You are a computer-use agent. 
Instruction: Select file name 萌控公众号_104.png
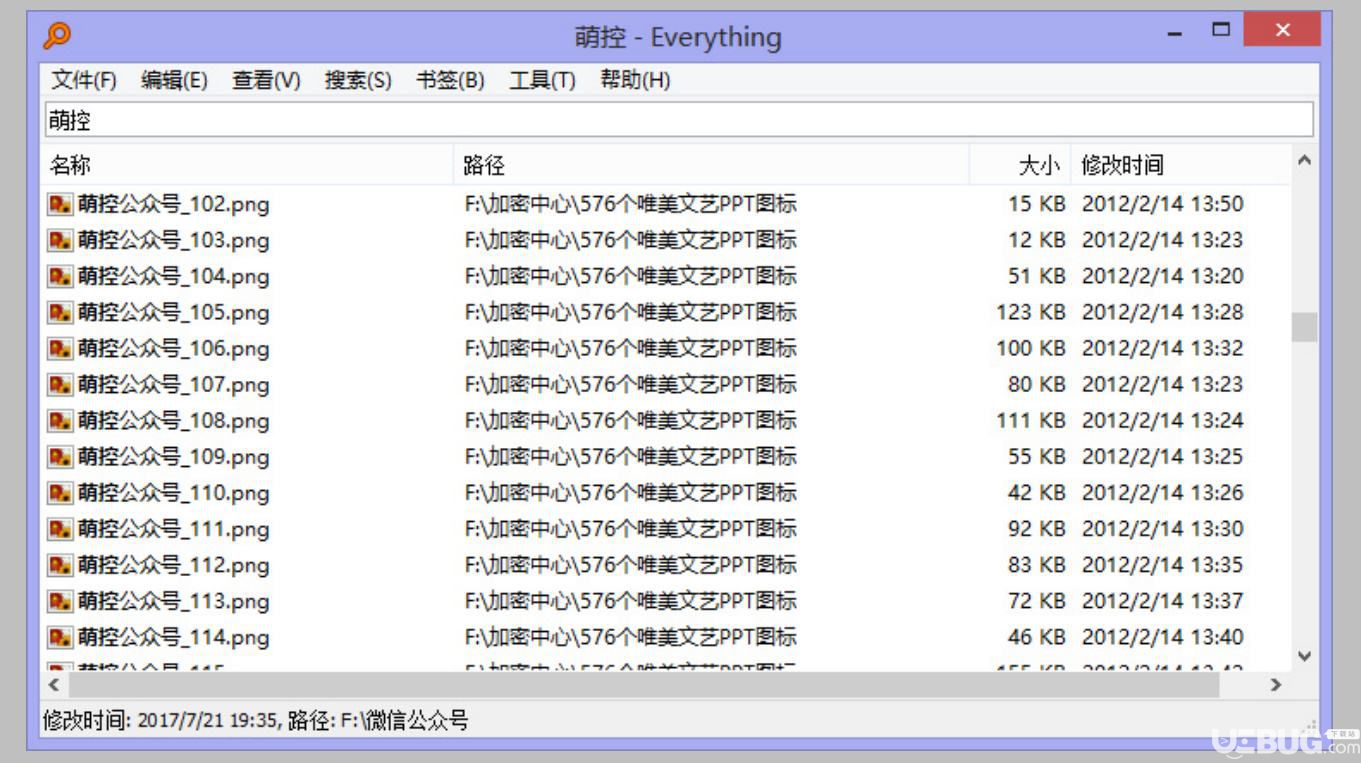click(x=174, y=277)
